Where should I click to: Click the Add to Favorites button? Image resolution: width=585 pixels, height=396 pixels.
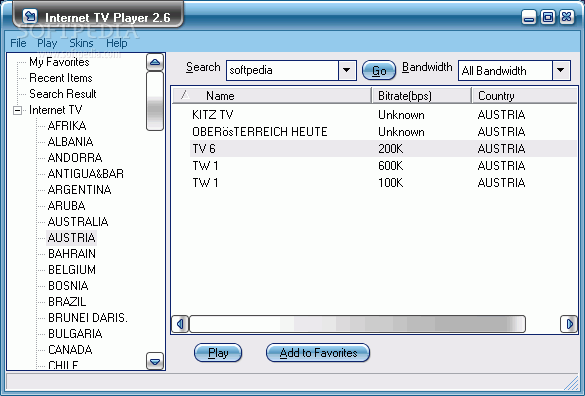pos(318,353)
